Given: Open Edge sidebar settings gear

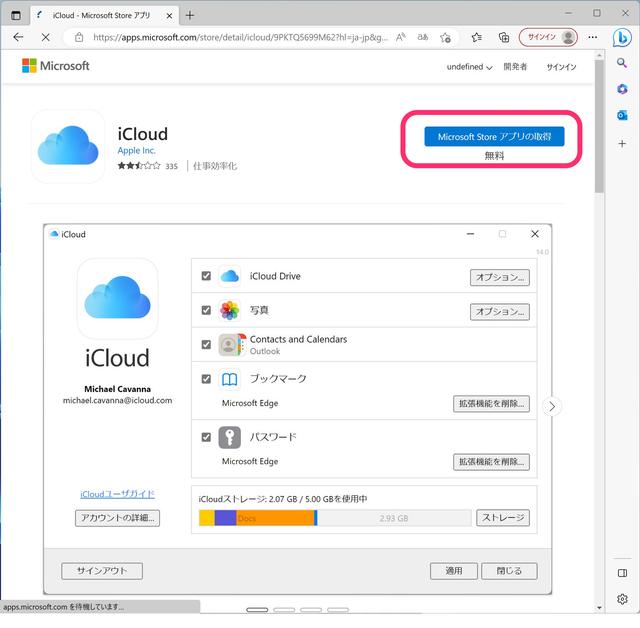Looking at the screenshot, I should pos(622,599).
